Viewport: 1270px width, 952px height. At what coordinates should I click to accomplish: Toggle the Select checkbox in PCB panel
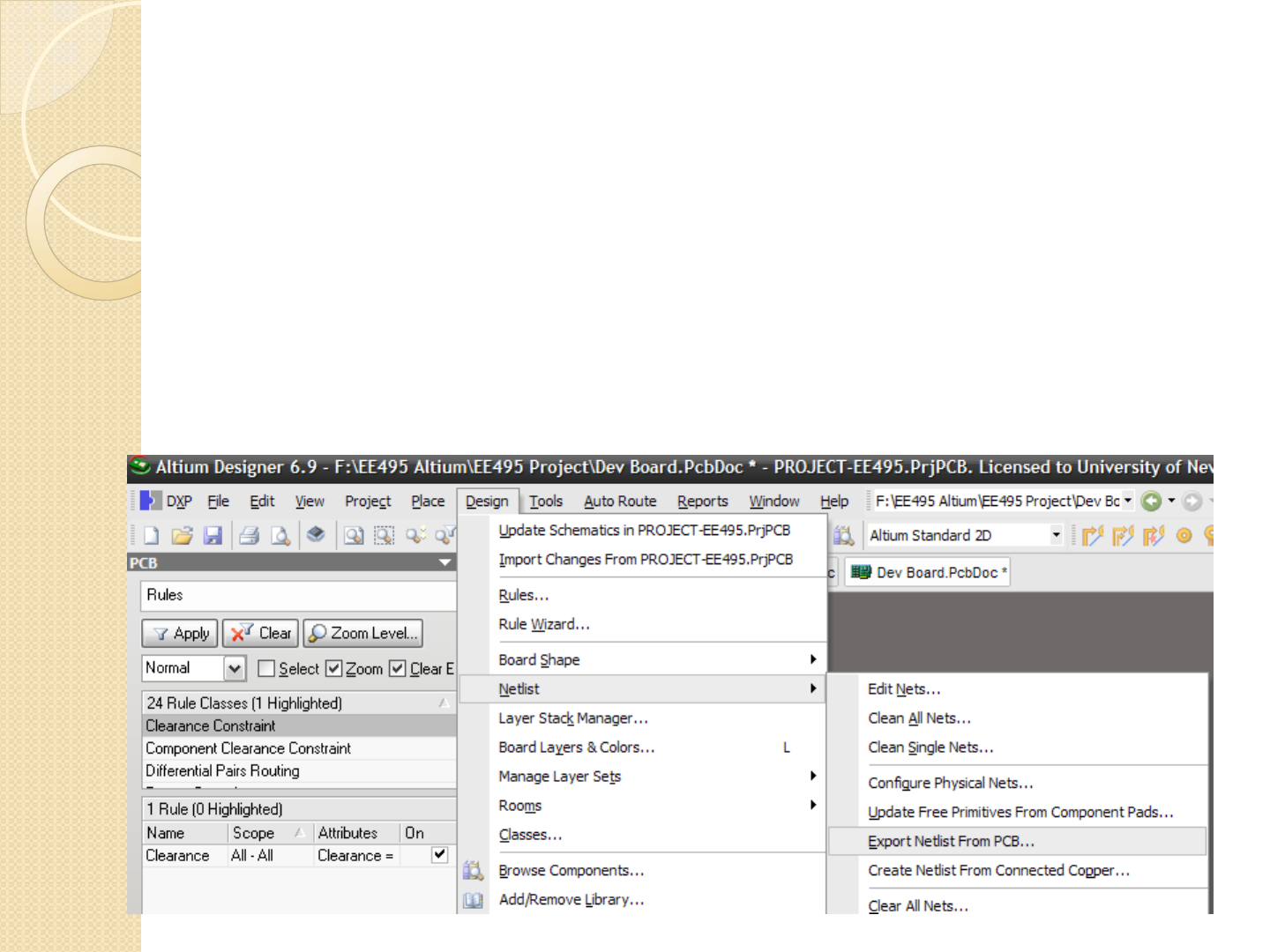click(266, 668)
